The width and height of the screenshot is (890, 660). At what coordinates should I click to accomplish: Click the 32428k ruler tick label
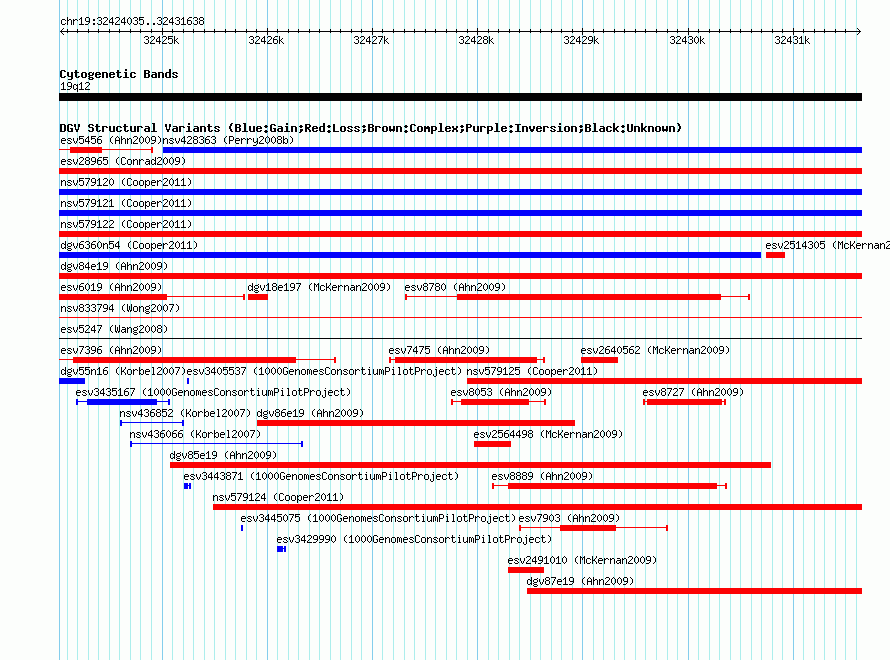476,40
